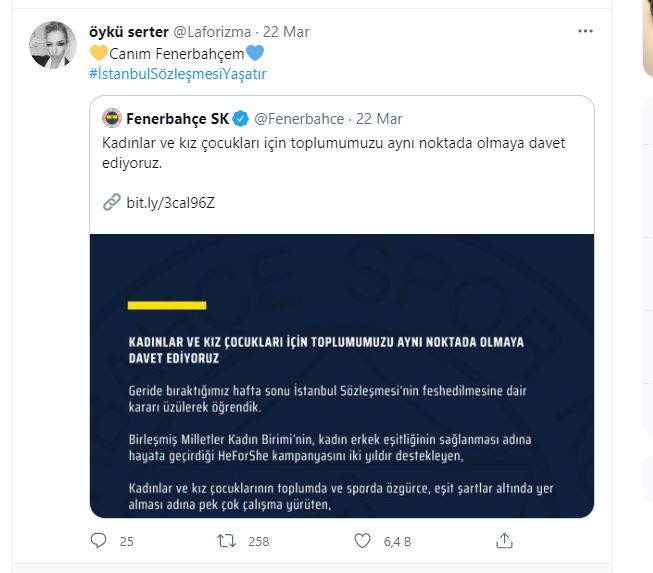Click the Fenerbahçe SK crest avatar
The image size is (653, 573).
(x=112, y=118)
